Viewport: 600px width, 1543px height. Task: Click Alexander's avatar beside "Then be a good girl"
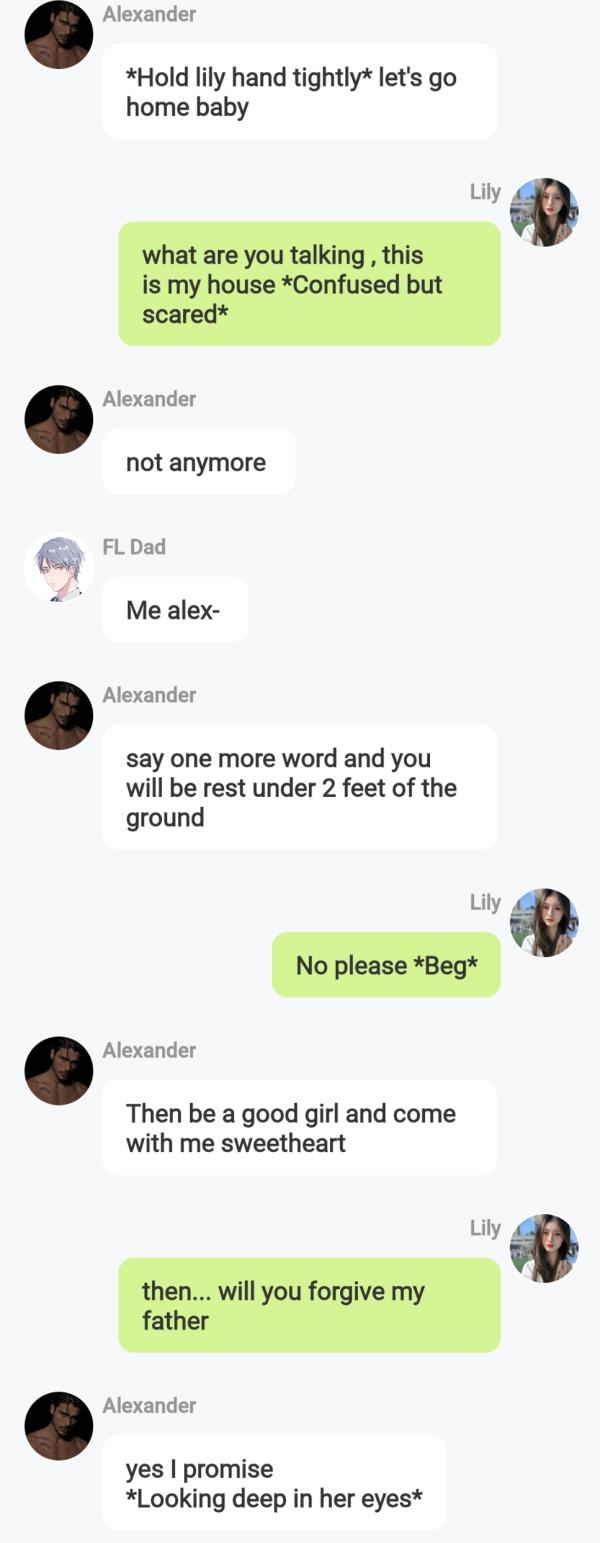[x=58, y=1070]
